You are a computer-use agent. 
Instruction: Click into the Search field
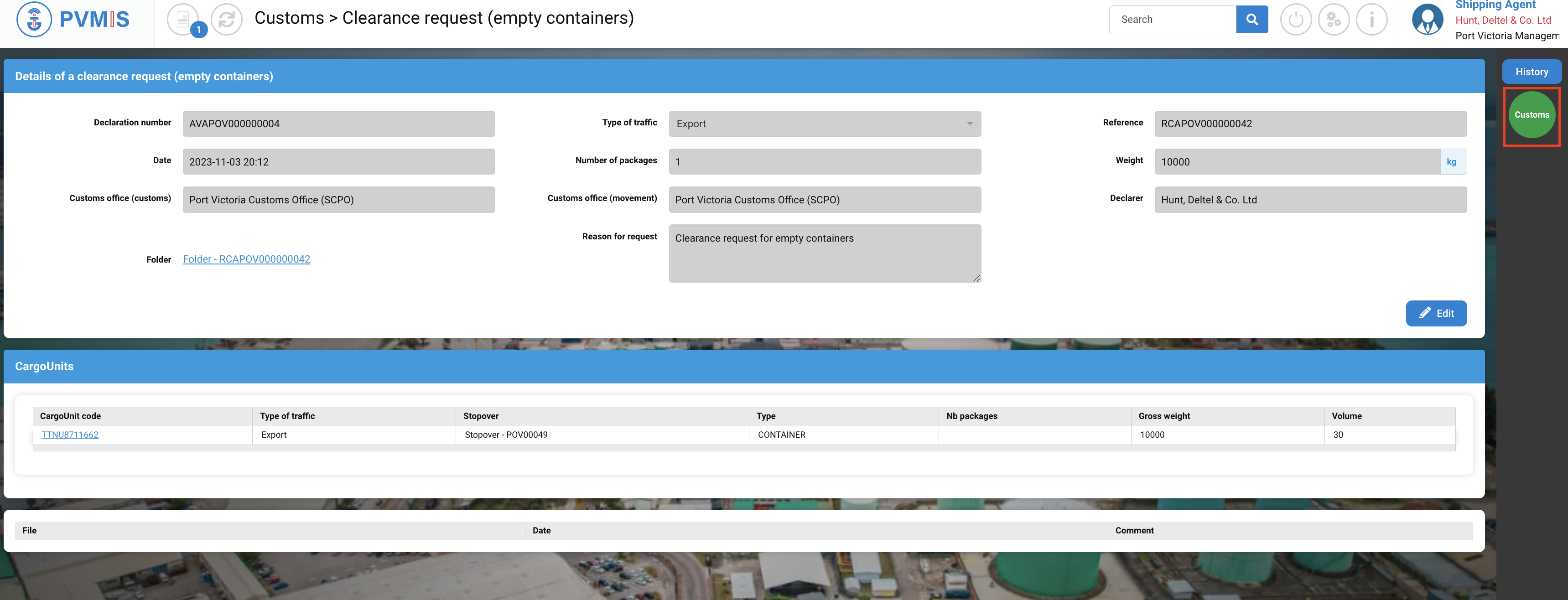(1172, 20)
